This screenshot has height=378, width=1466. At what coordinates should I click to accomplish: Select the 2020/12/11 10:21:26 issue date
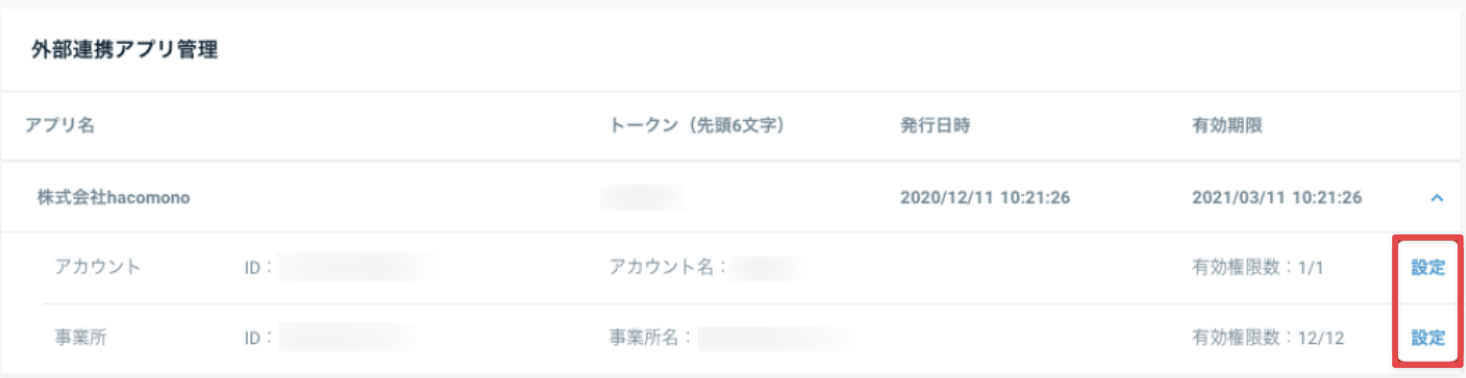tap(985, 198)
